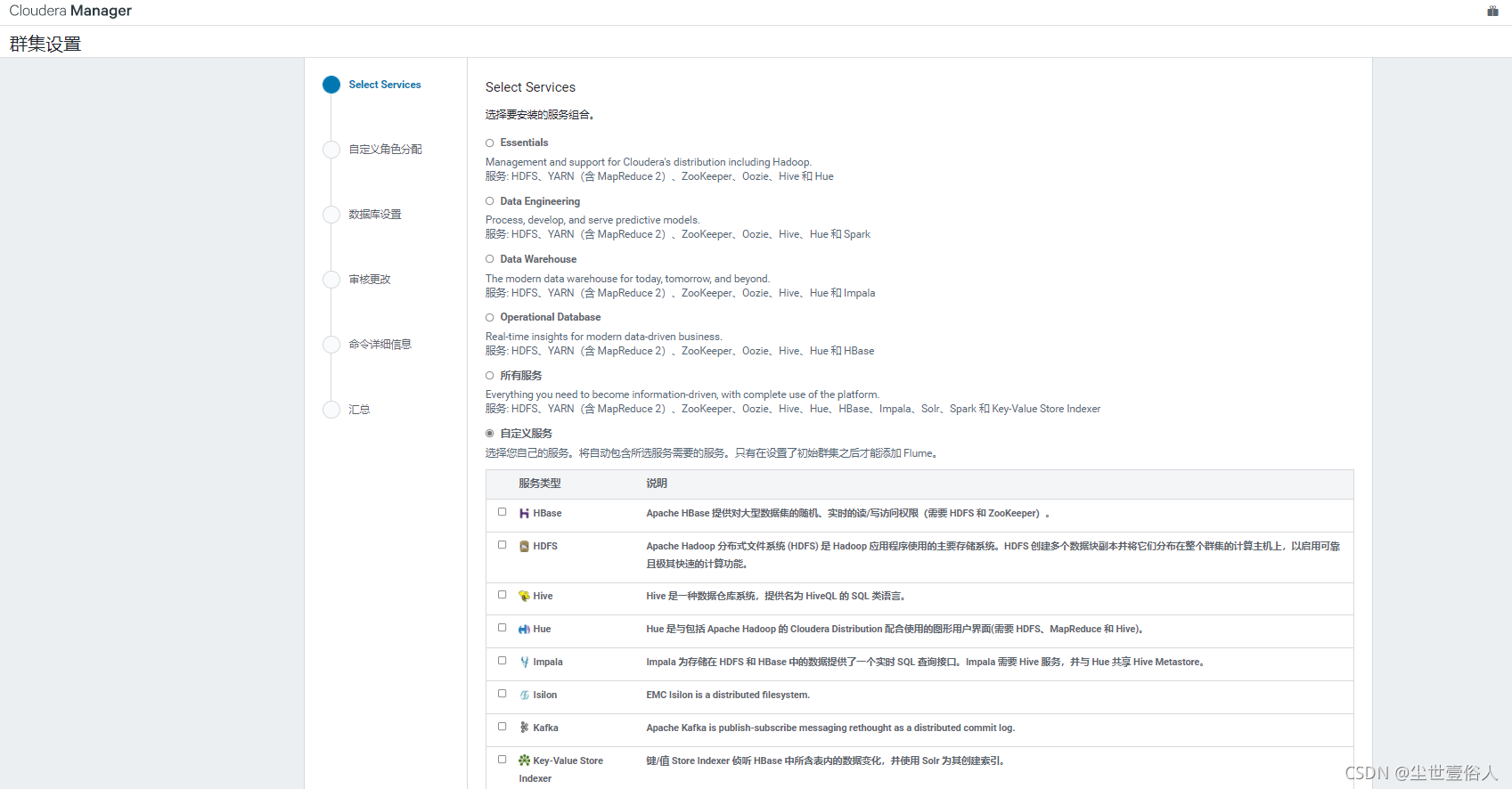The height and width of the screenshot is (789, 1512).
Task: Select the Operational Database radio button
Action: pyautogui.click(x=489, y=318)
